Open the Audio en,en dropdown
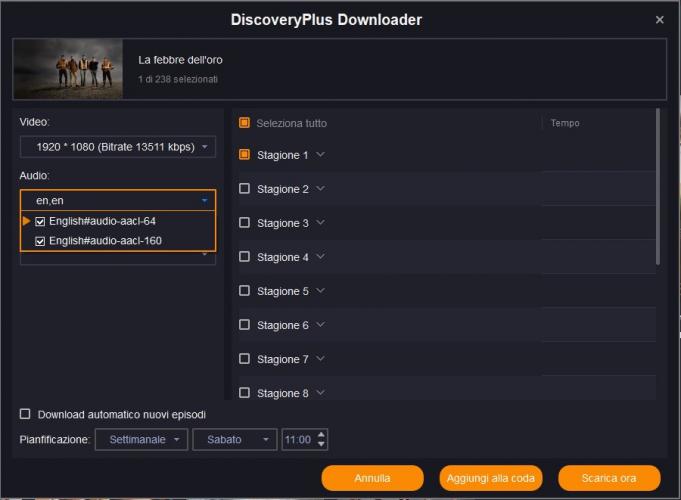This screenshot has height=500, width=681. (118, 200)
